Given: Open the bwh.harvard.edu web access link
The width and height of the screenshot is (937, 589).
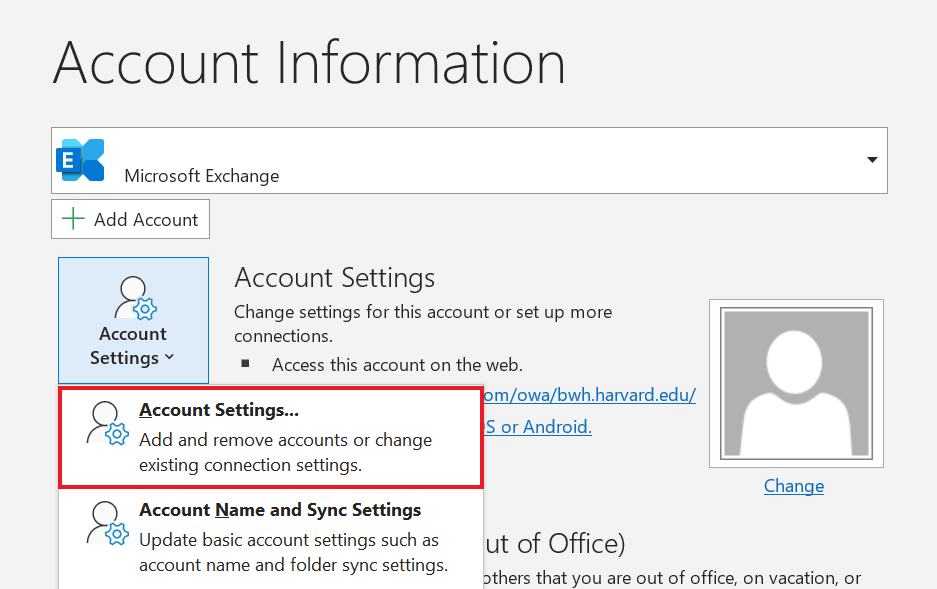Looking at the screenshot, I should [x=589, y=394].
